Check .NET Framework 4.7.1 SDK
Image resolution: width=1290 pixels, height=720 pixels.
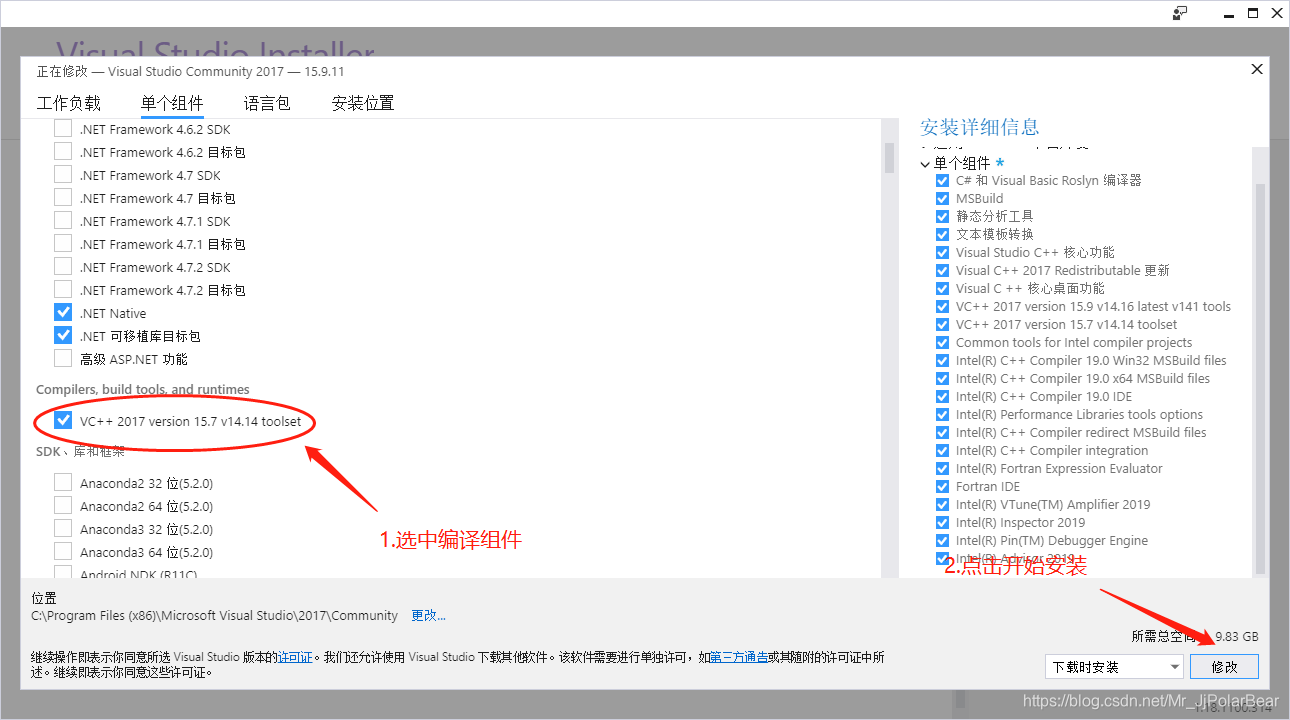[x=63, y=221]
